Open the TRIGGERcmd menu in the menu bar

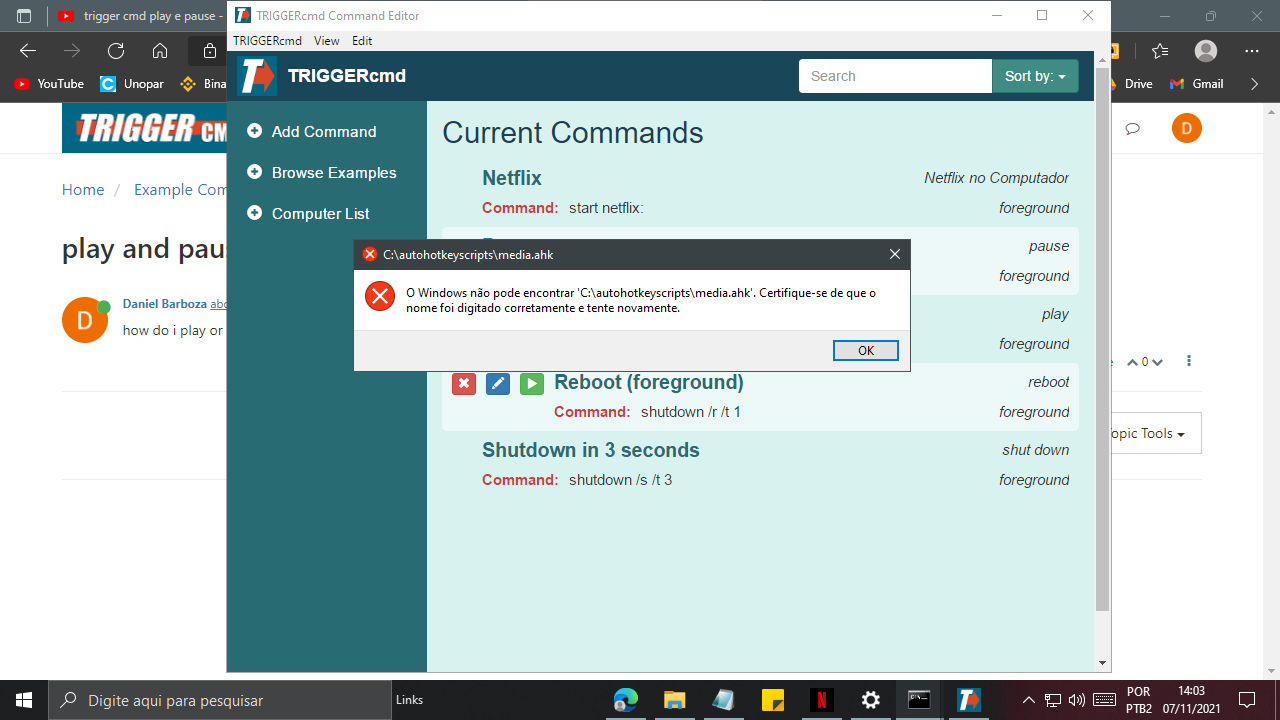267,41
